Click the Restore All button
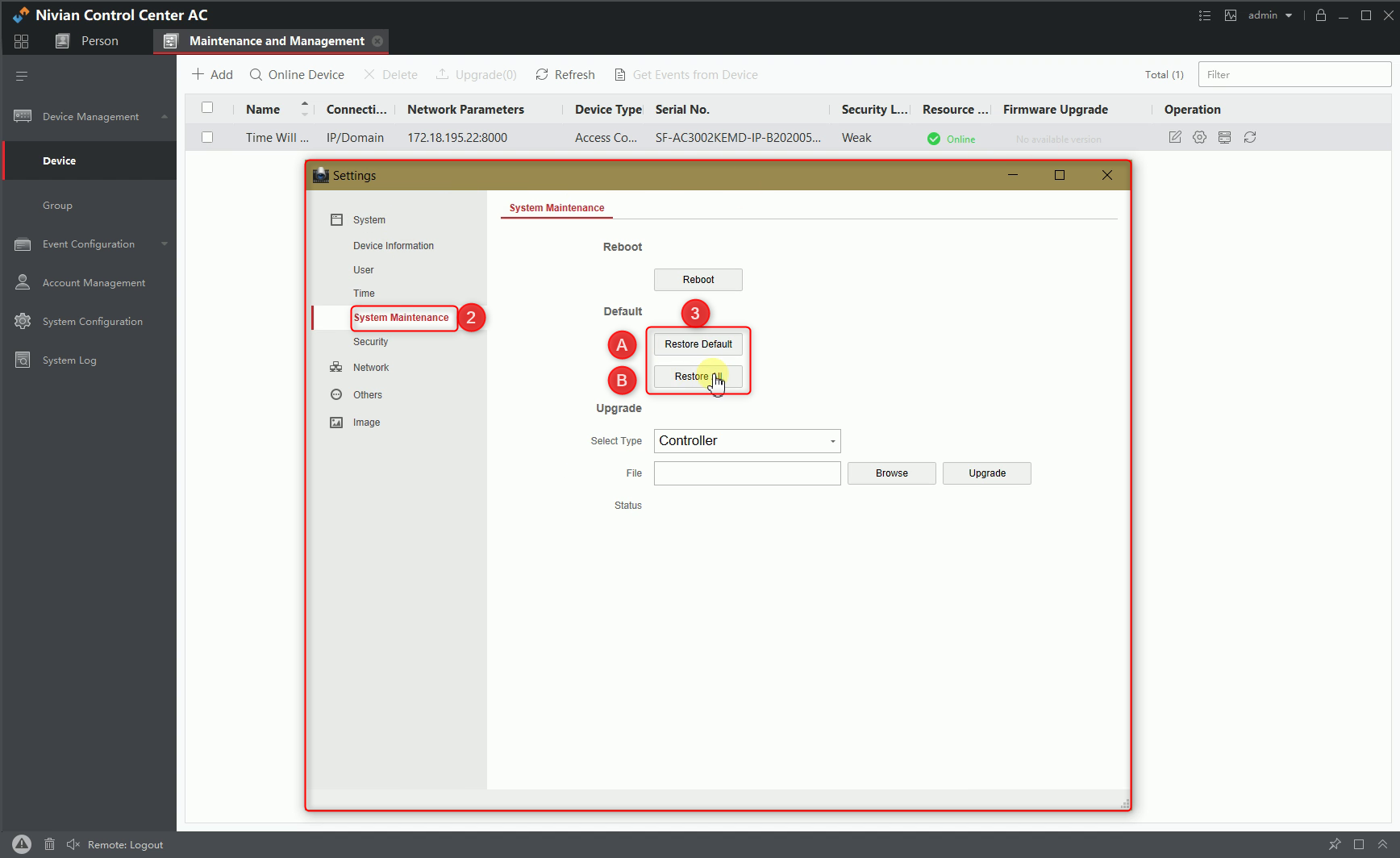This screenshot has height=858, width=1400. coord(698,377)
